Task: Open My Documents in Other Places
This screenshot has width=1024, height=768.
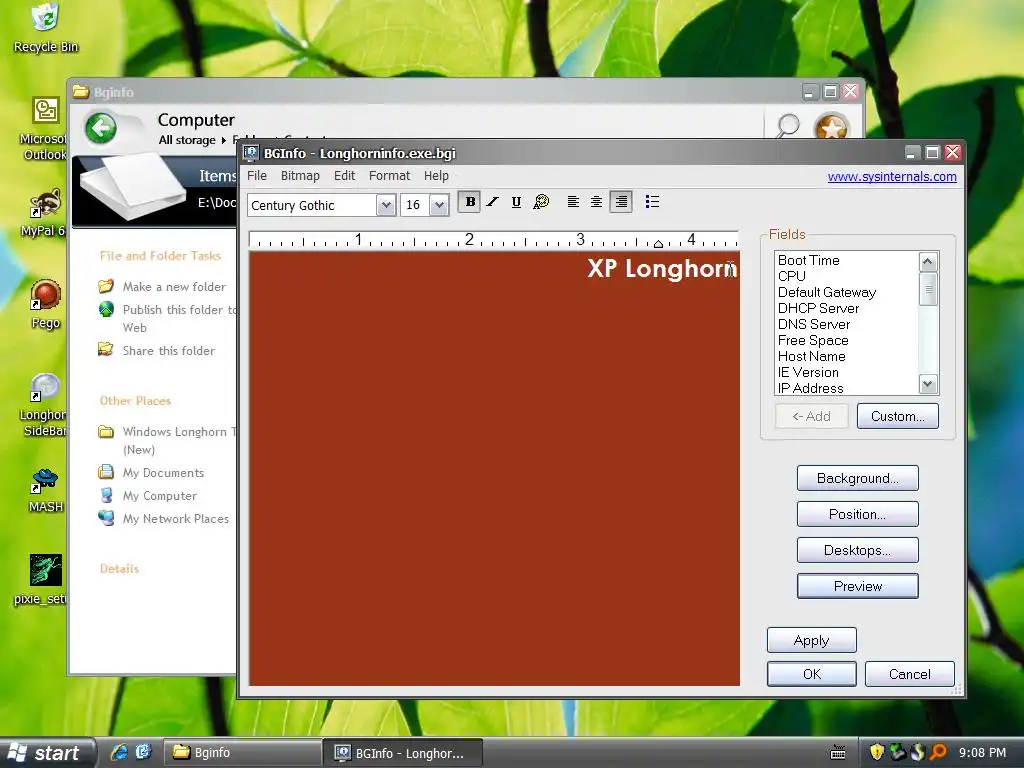Action: coord(163,473)
